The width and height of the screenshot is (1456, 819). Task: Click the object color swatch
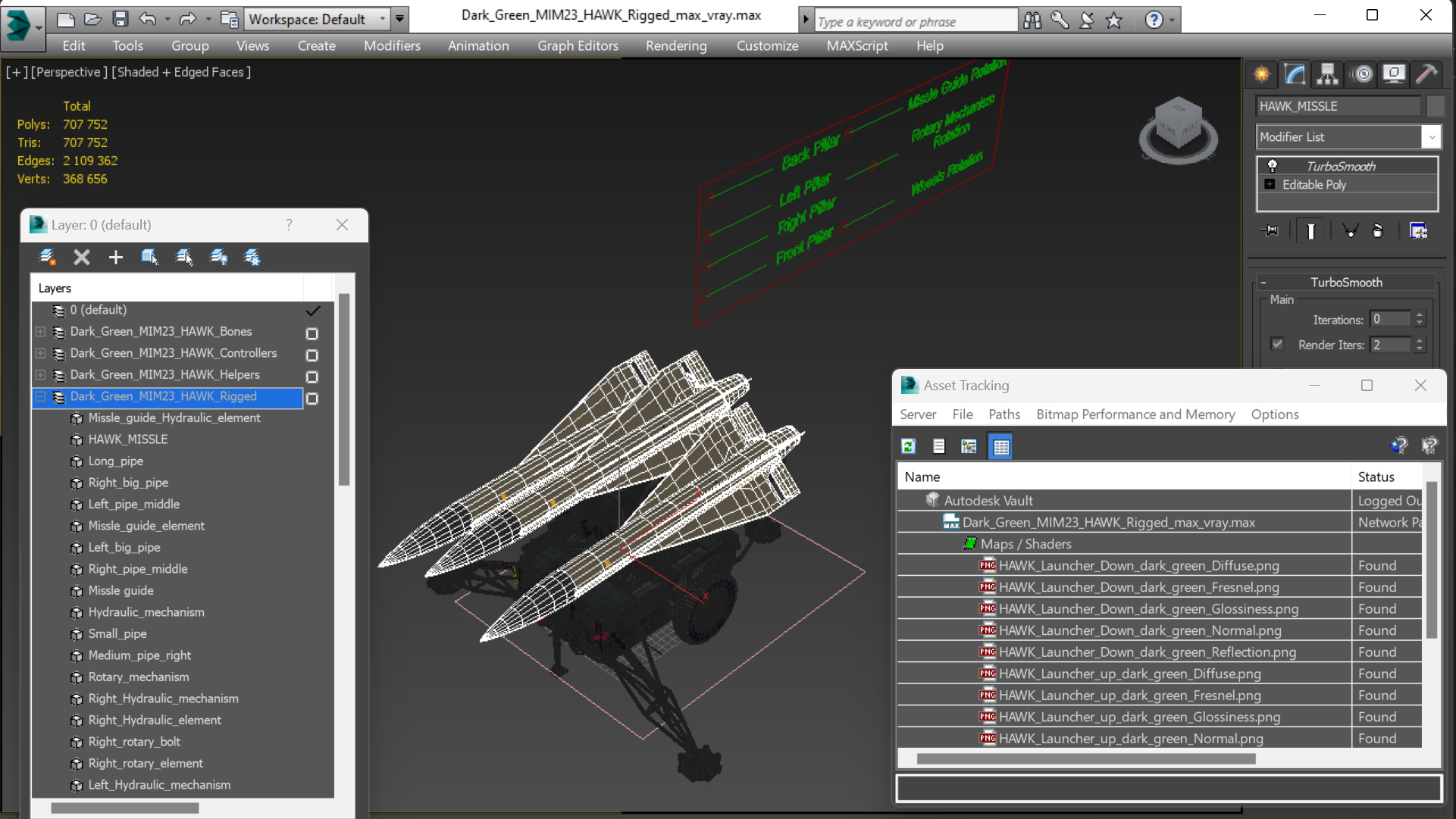(1435, 106)
